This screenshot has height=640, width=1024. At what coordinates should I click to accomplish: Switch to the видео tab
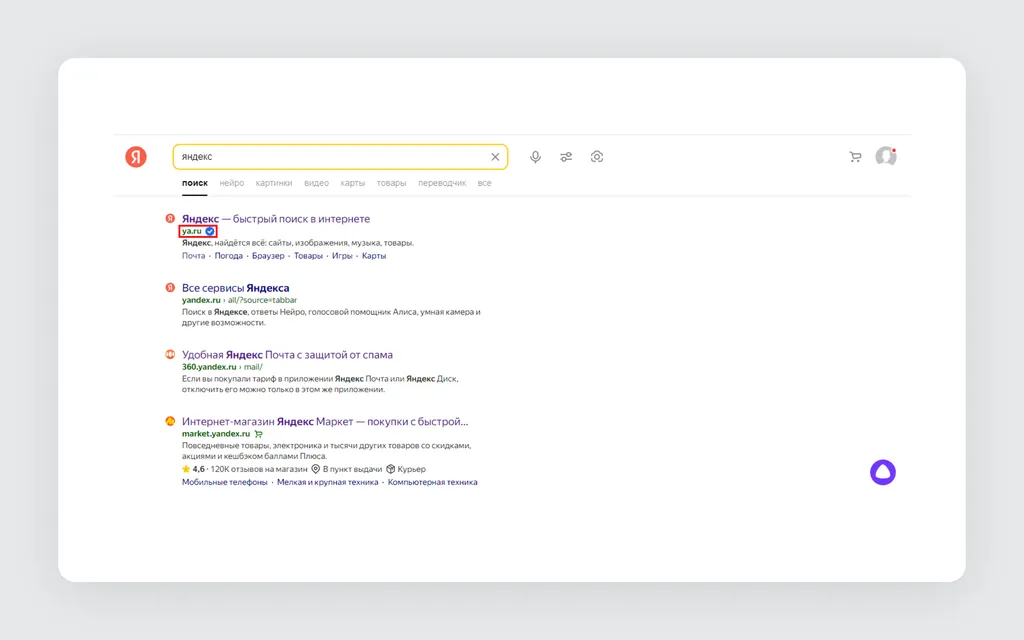[x=316, y=183]
